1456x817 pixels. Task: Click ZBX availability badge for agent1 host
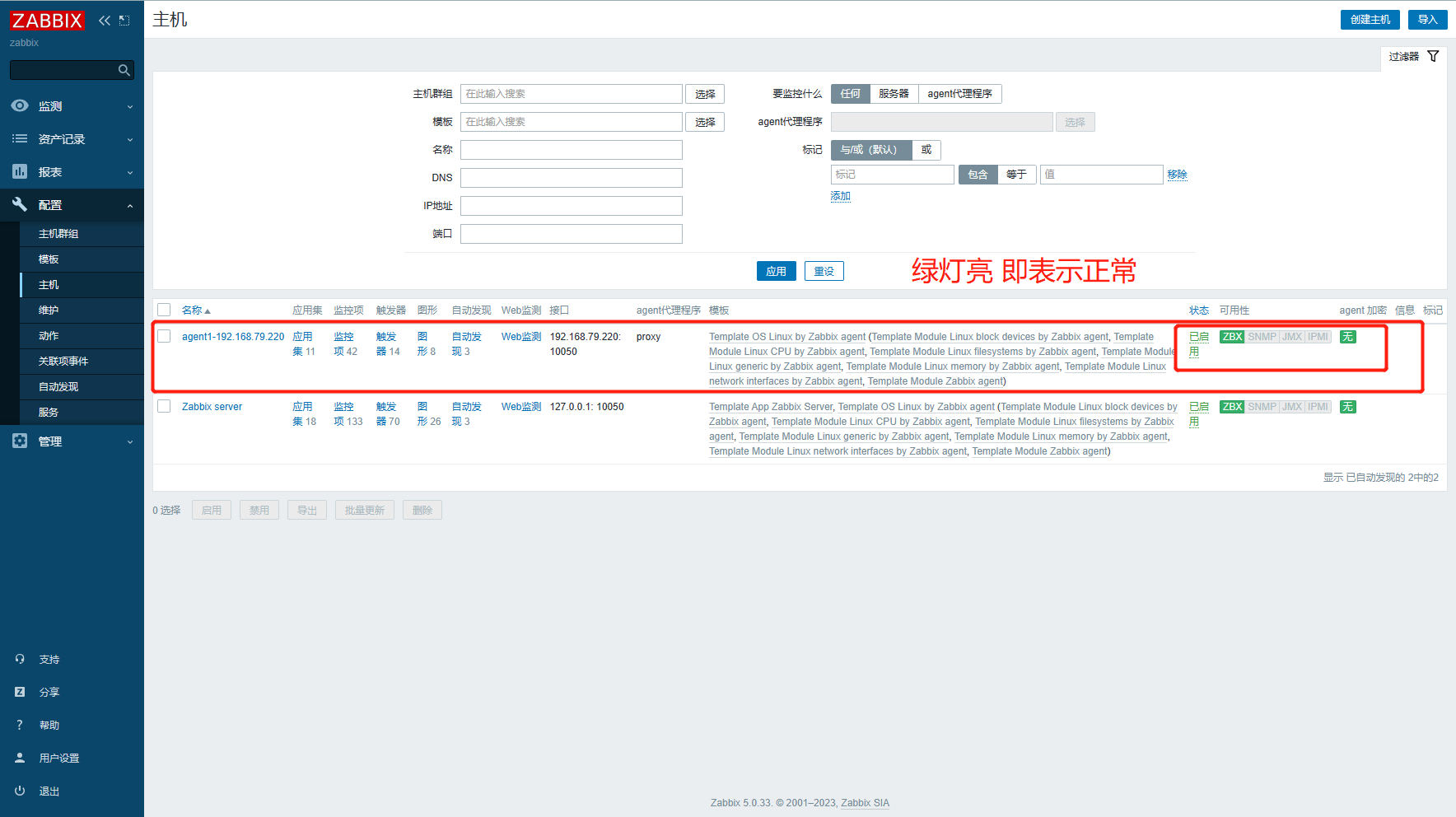(1232, 337)
